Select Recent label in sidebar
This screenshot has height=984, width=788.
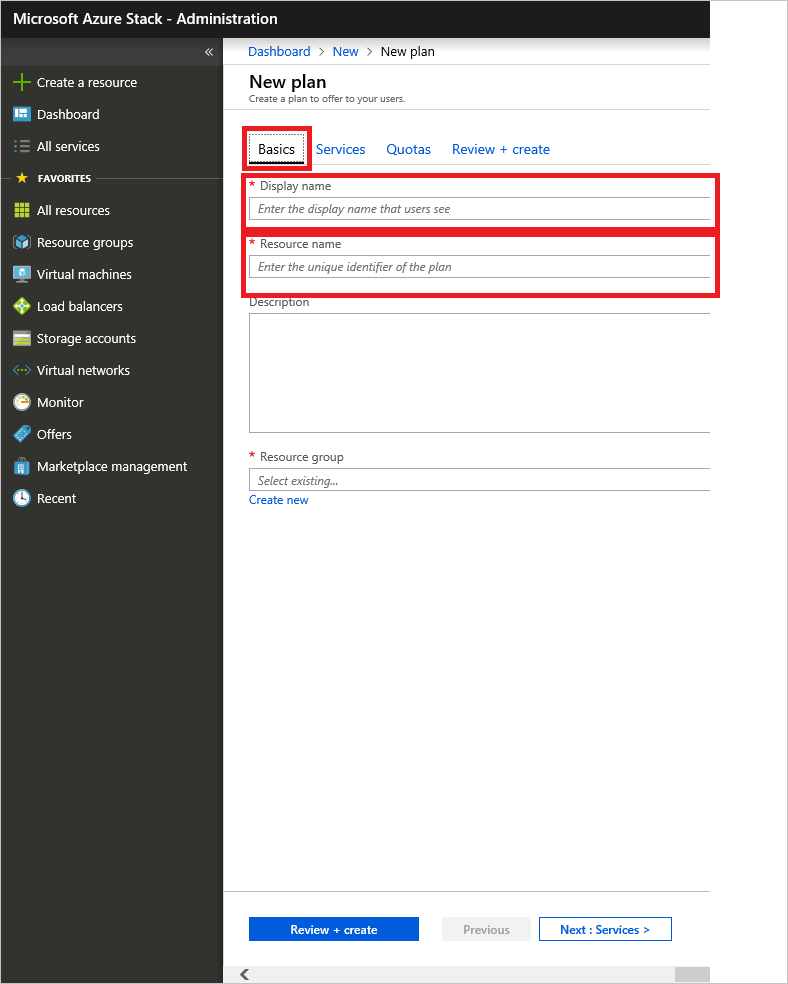pyautogui.click(x=56, y=498)
